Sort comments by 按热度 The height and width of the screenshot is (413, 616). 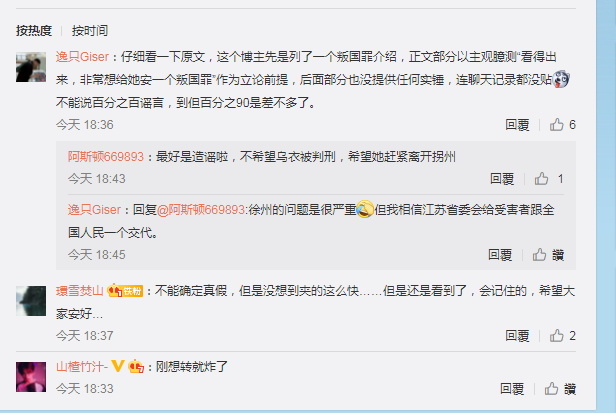(x=34, y=30)
